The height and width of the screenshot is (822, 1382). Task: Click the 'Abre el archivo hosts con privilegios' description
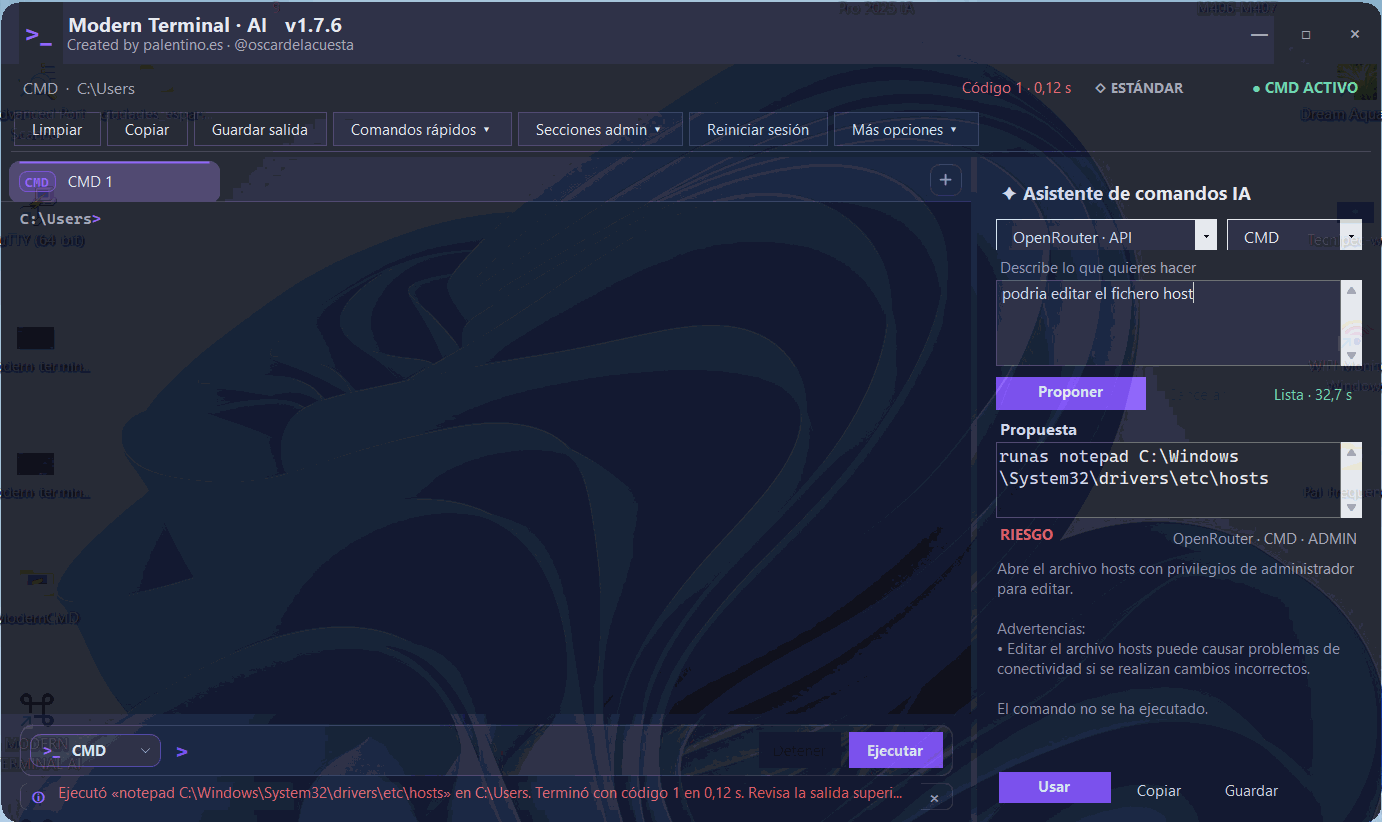coord(1176,579)
